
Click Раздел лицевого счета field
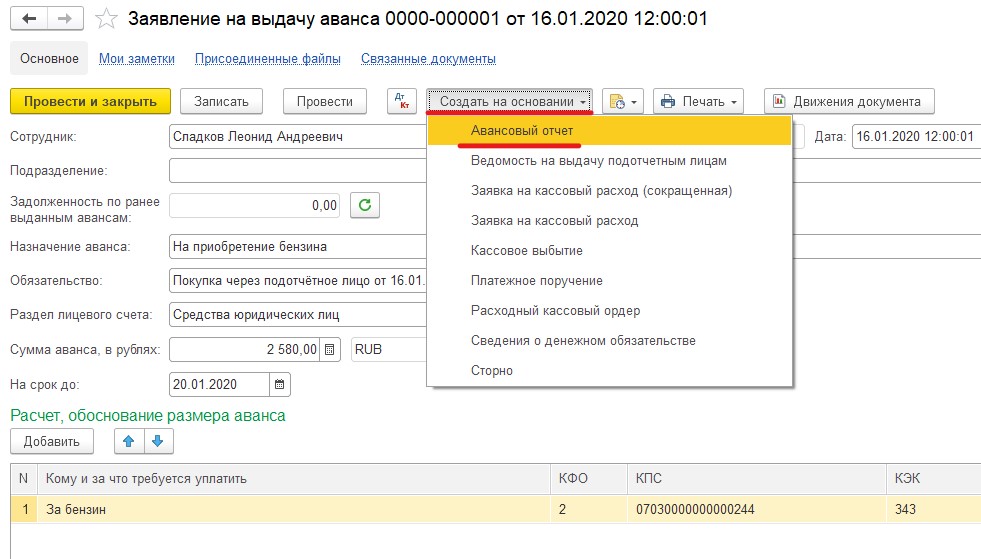[x=298, y=314]
